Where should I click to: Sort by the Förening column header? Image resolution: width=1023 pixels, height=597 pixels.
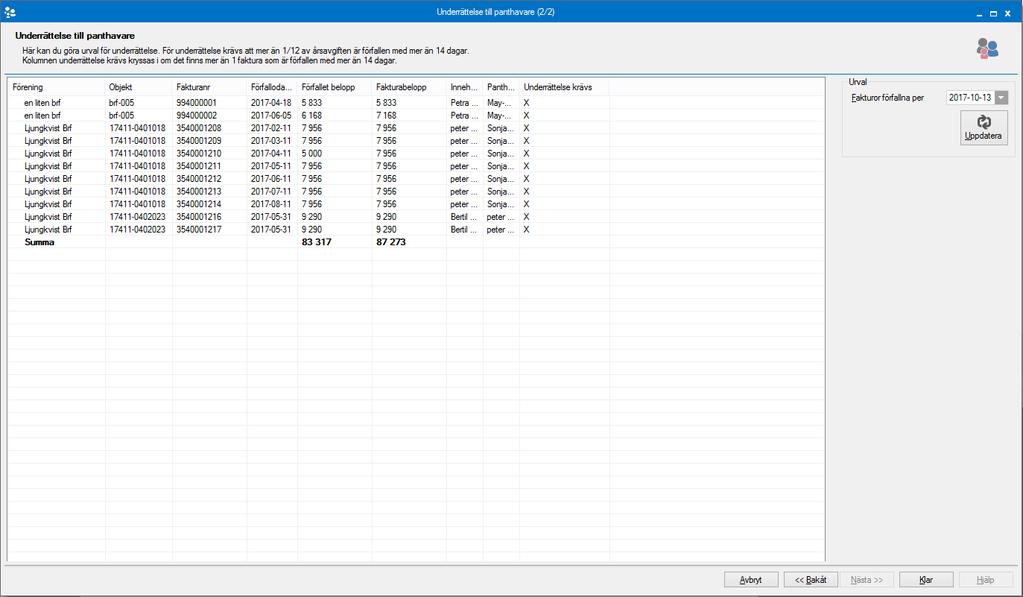[x=56, y=87]
